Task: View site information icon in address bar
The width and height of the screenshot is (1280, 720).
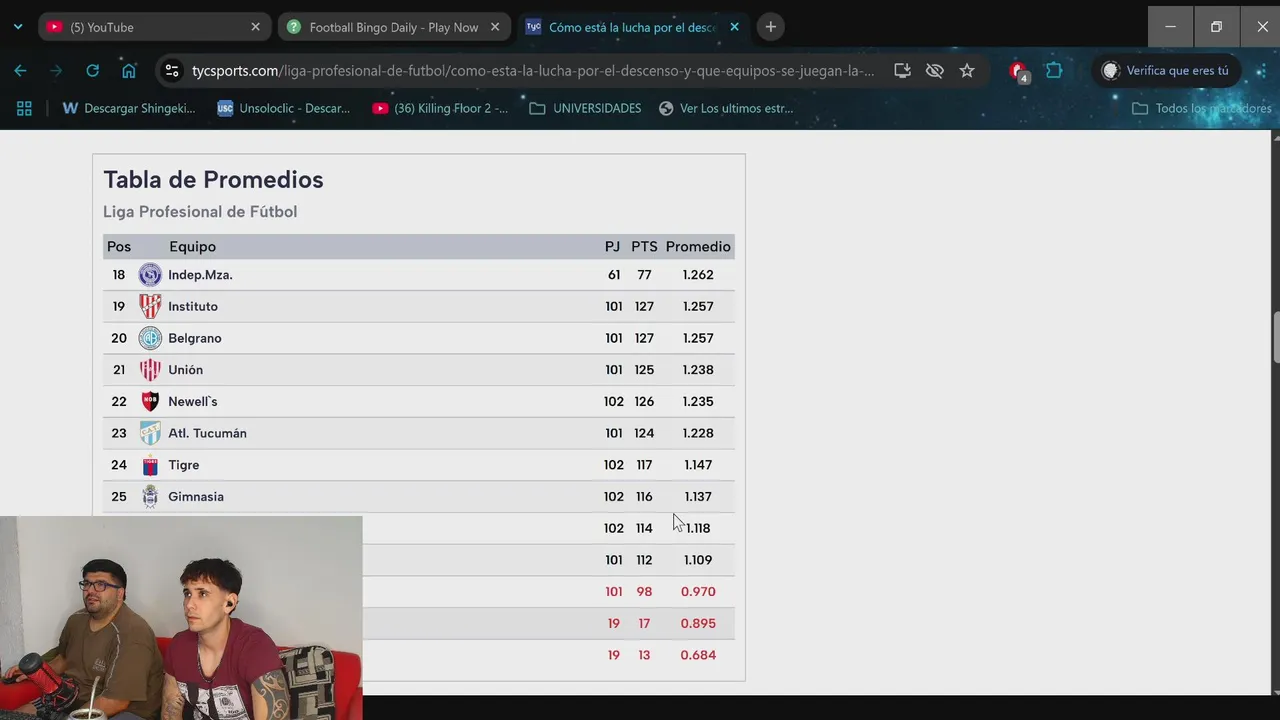Action: tap(172, 71)
